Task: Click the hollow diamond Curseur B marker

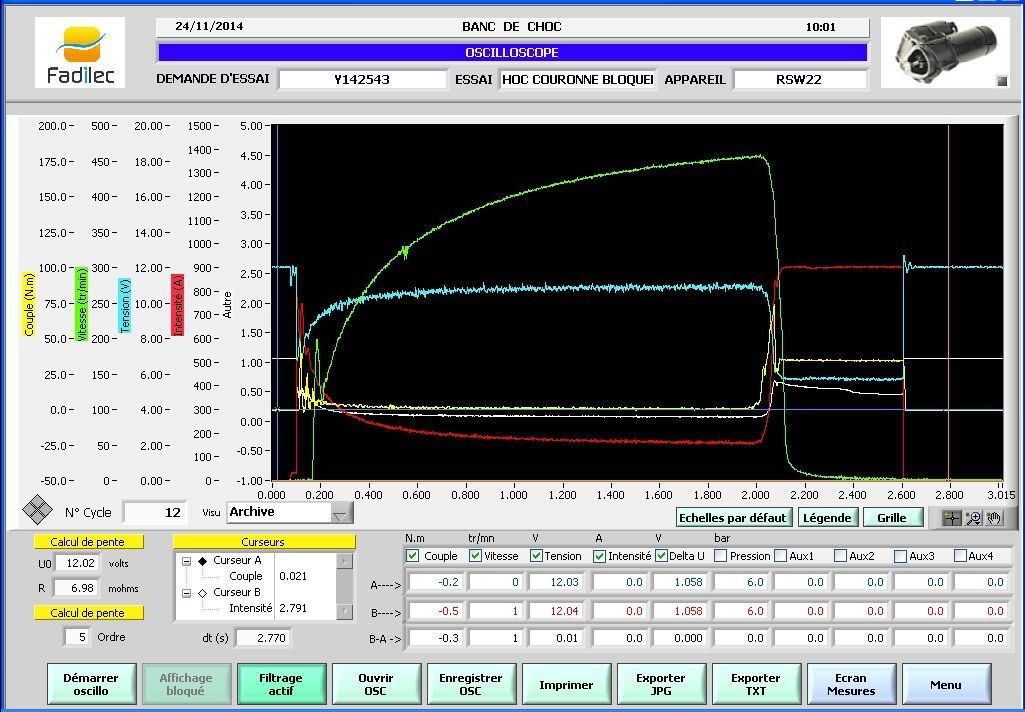Action: tap(203, 592)
